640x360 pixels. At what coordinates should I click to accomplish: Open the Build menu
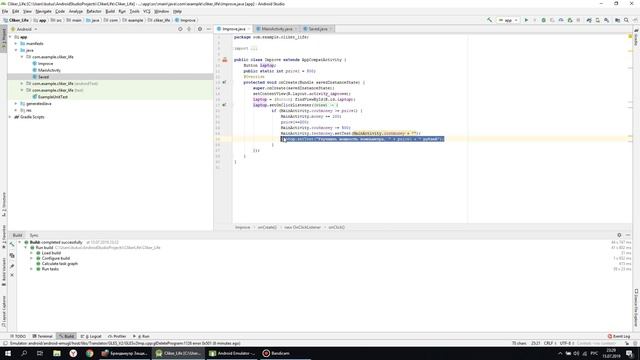pyautogui.click(x=110, y=11)
